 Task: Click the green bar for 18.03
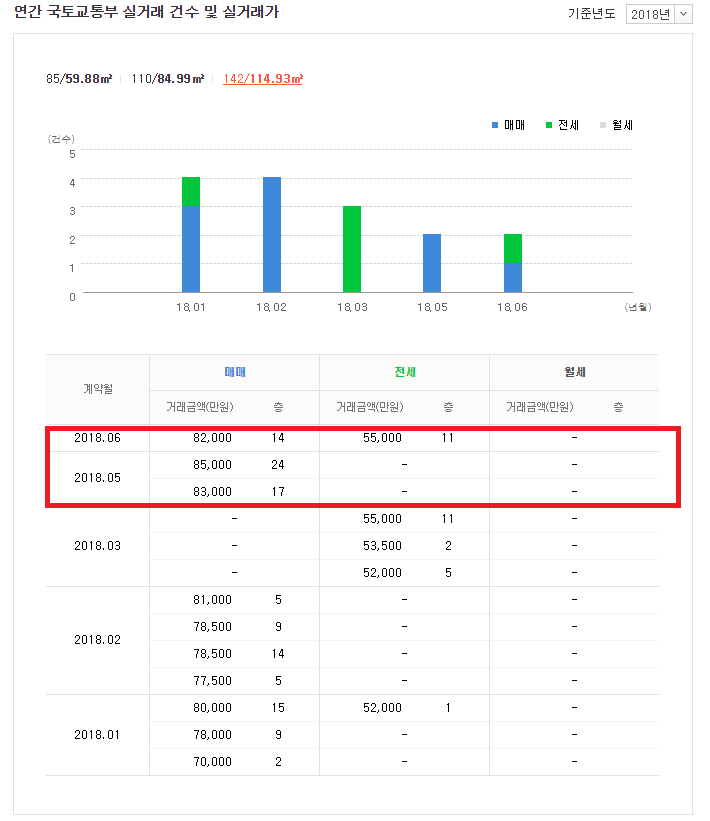pos(352,249)
